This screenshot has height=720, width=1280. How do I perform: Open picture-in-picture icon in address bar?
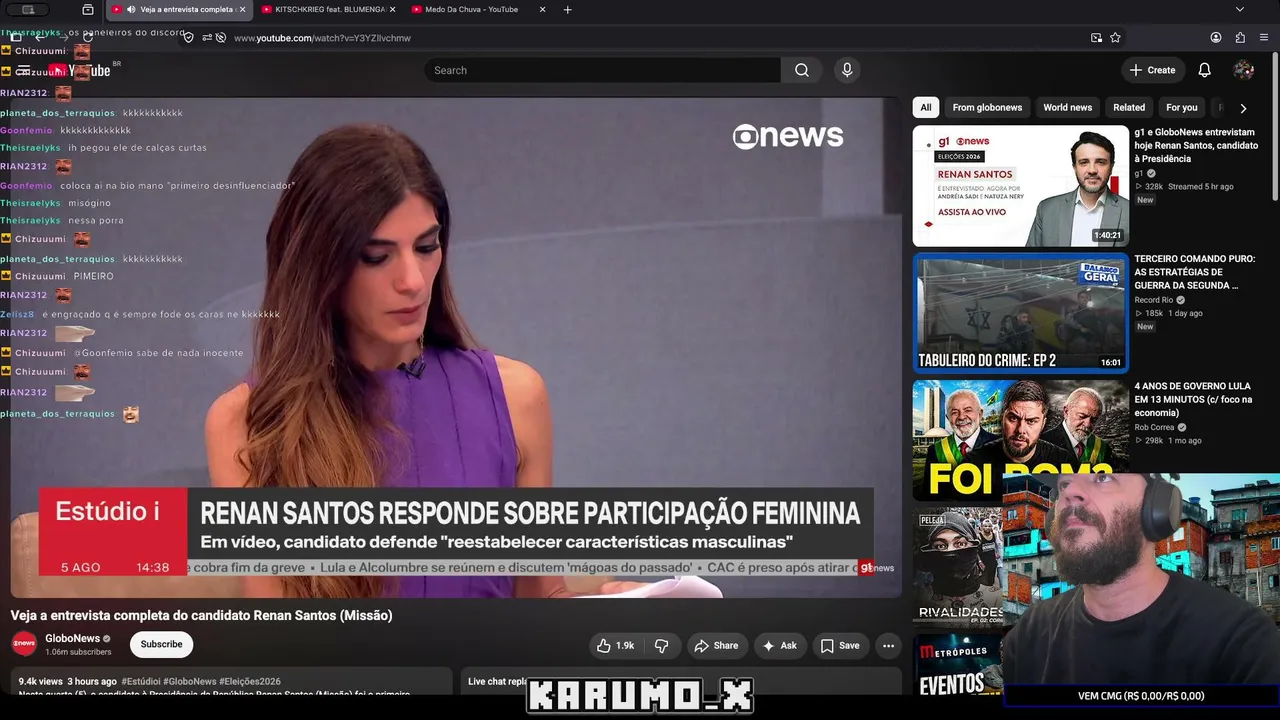tap(1096, 38)
